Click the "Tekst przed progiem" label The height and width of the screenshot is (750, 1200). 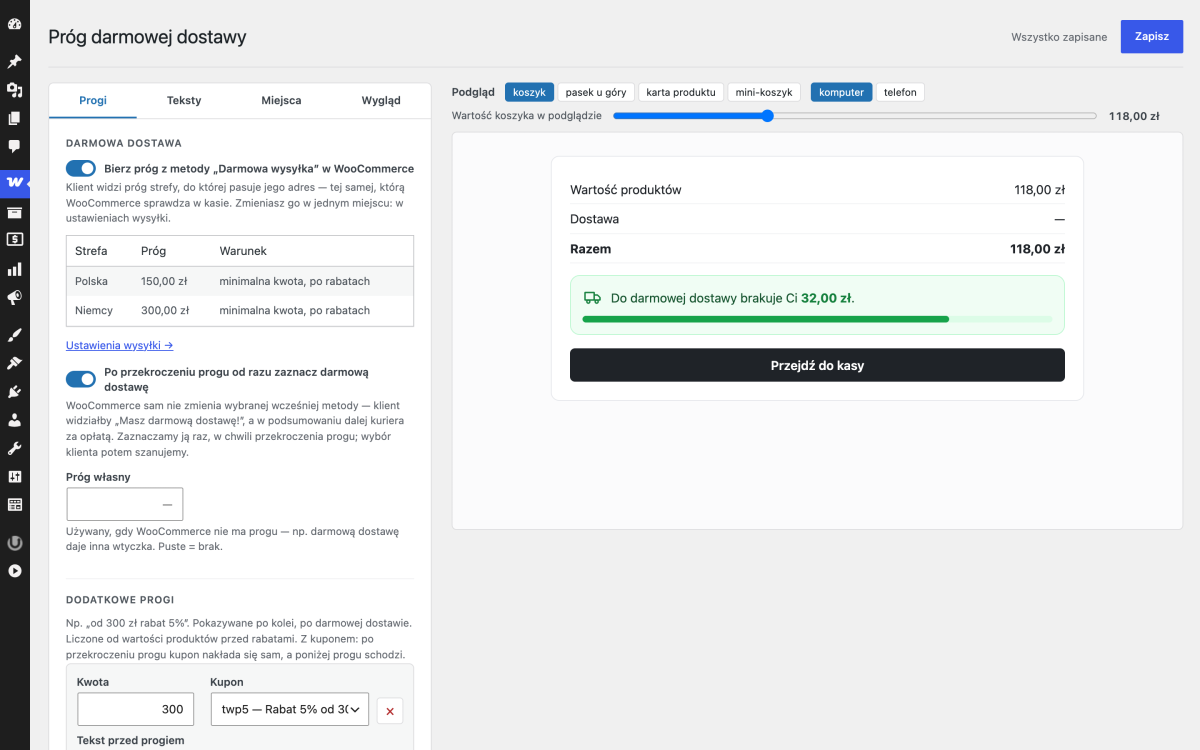130,741
